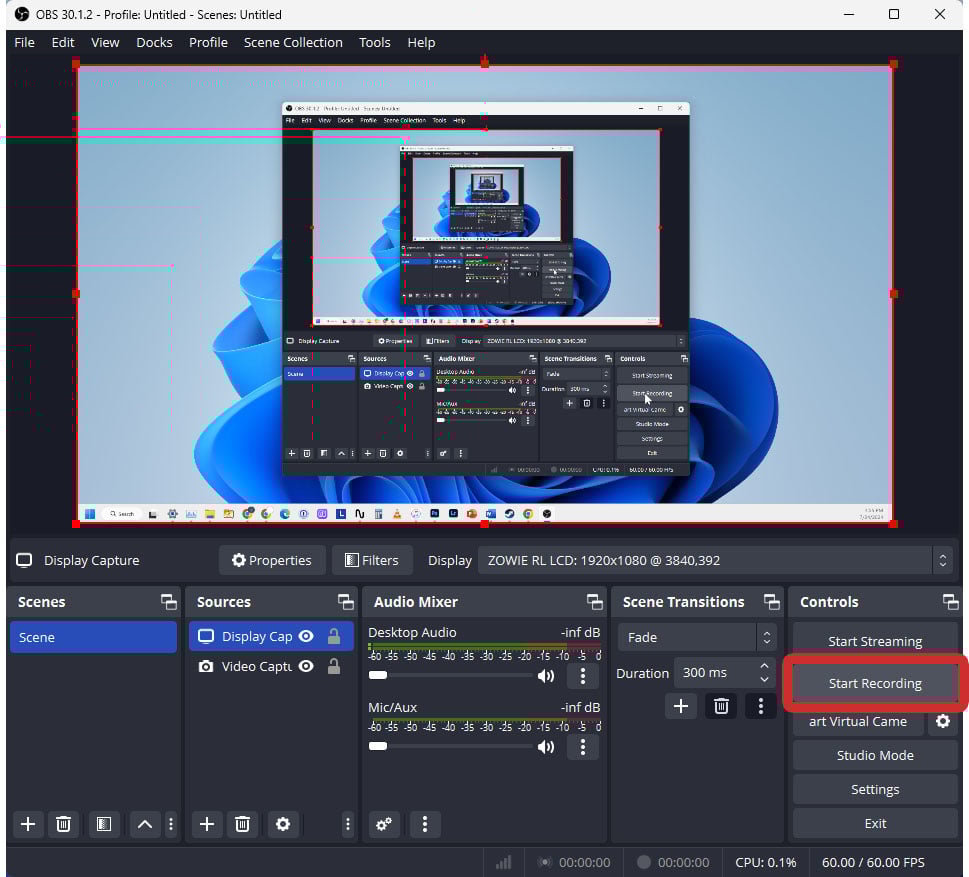Add a new source with the plus icon
Viewport: 969px width, 877px height.
206,824
